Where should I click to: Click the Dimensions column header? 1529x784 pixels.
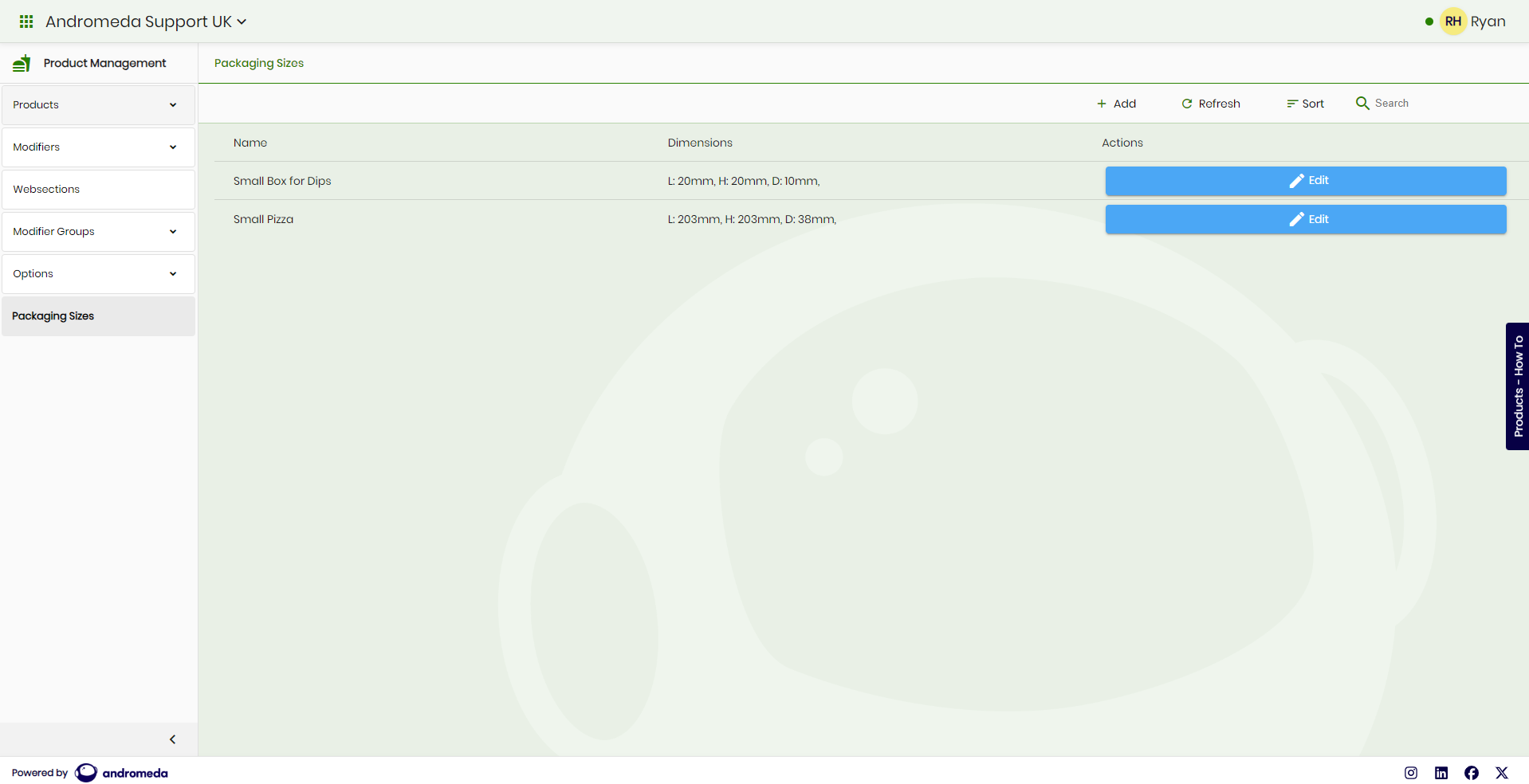(x=700, y=143)
